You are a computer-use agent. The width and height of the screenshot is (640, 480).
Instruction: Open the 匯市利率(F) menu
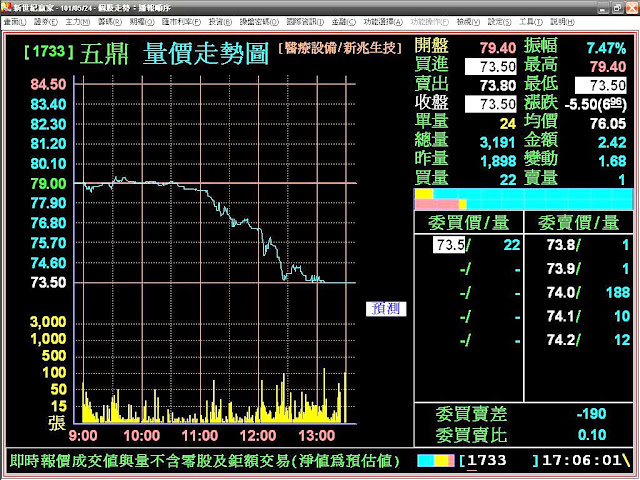(x=181, y=22)
